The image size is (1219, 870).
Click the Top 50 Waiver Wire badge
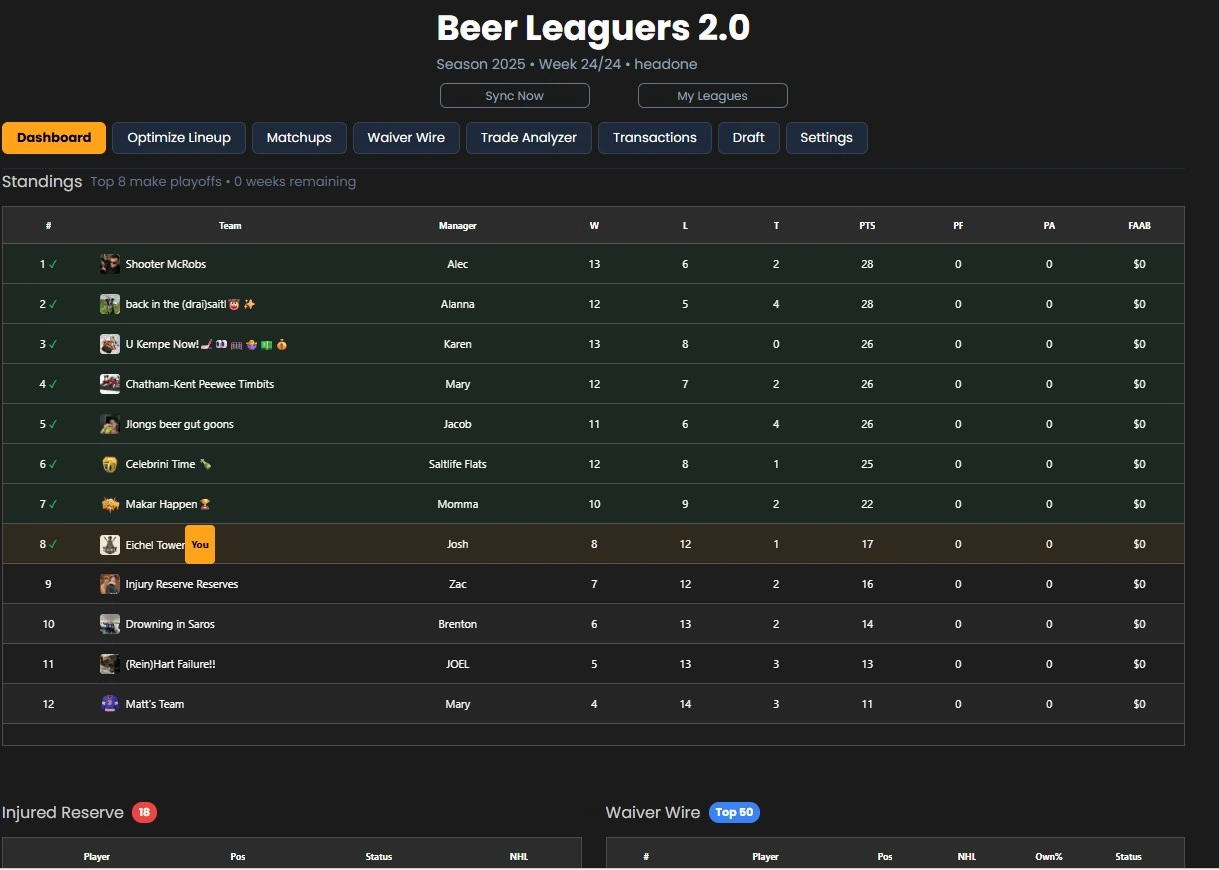click(734, 812)
